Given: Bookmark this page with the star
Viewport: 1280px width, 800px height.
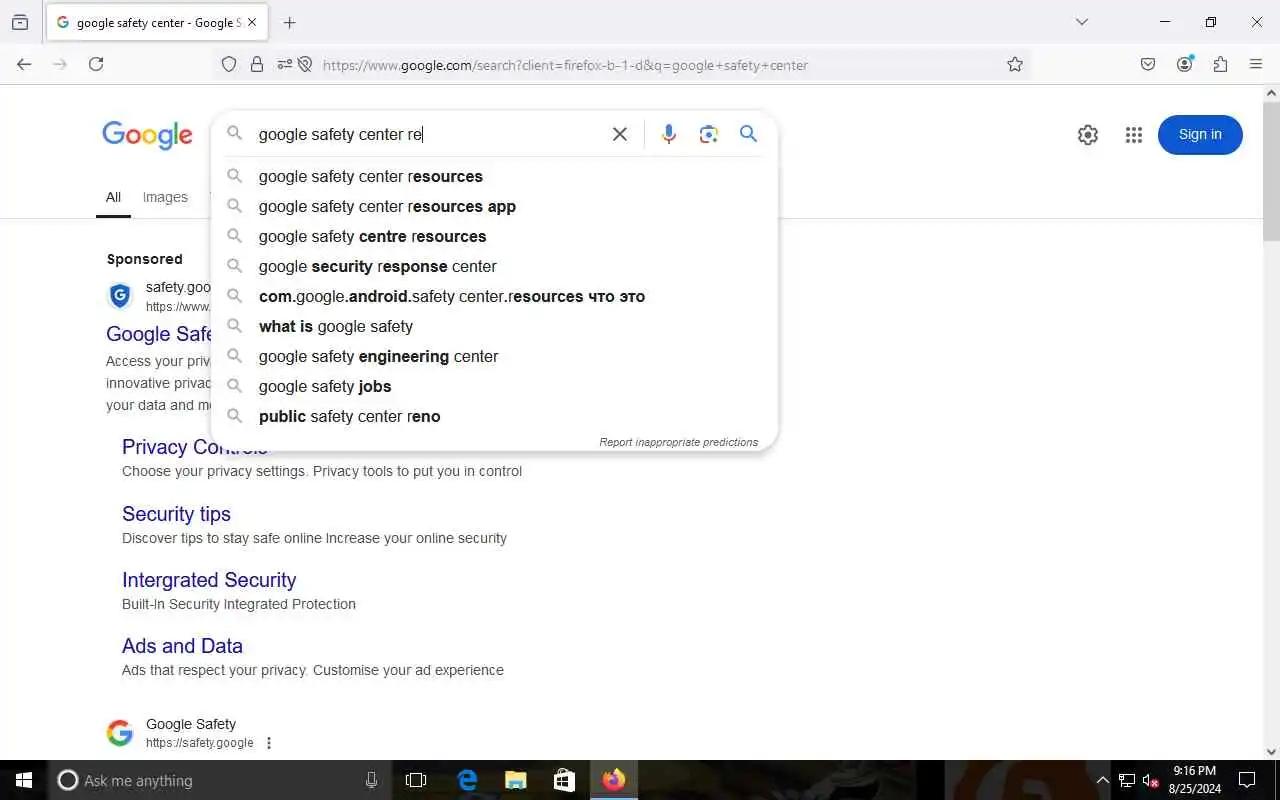Looking at the screenshot, I should (x=1015, y=64).
